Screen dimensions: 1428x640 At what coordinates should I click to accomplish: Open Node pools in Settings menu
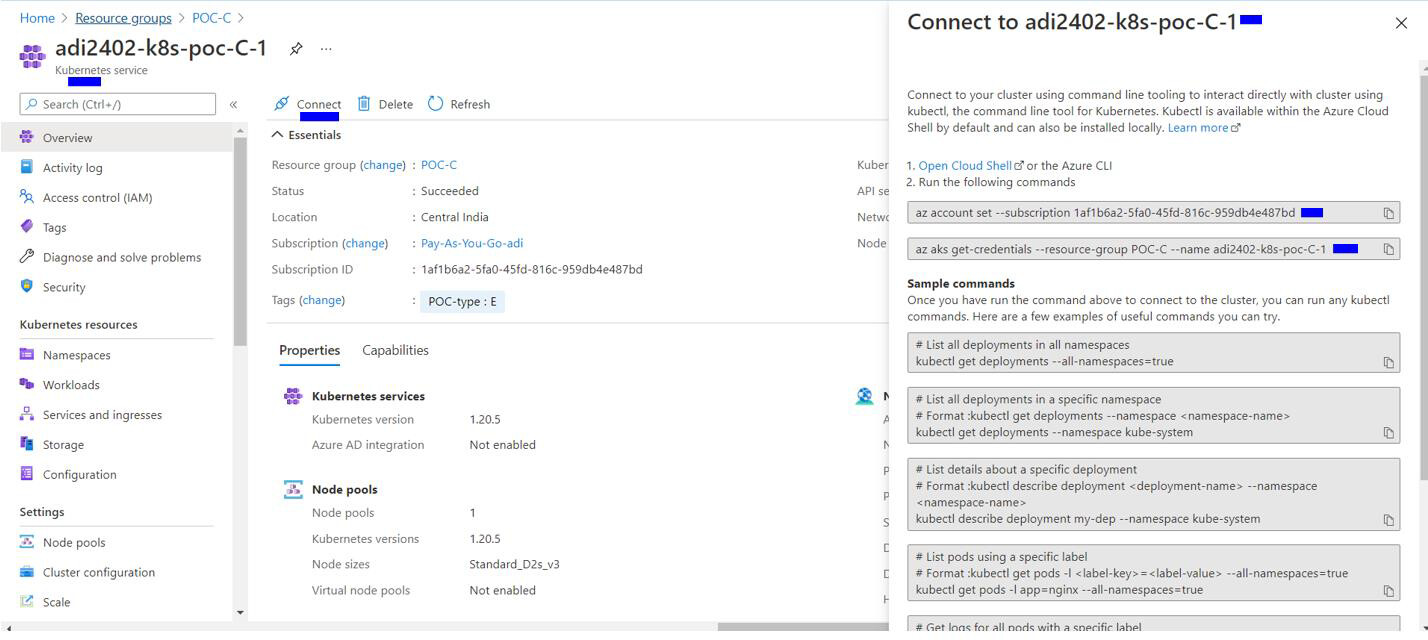coord(74,542)
